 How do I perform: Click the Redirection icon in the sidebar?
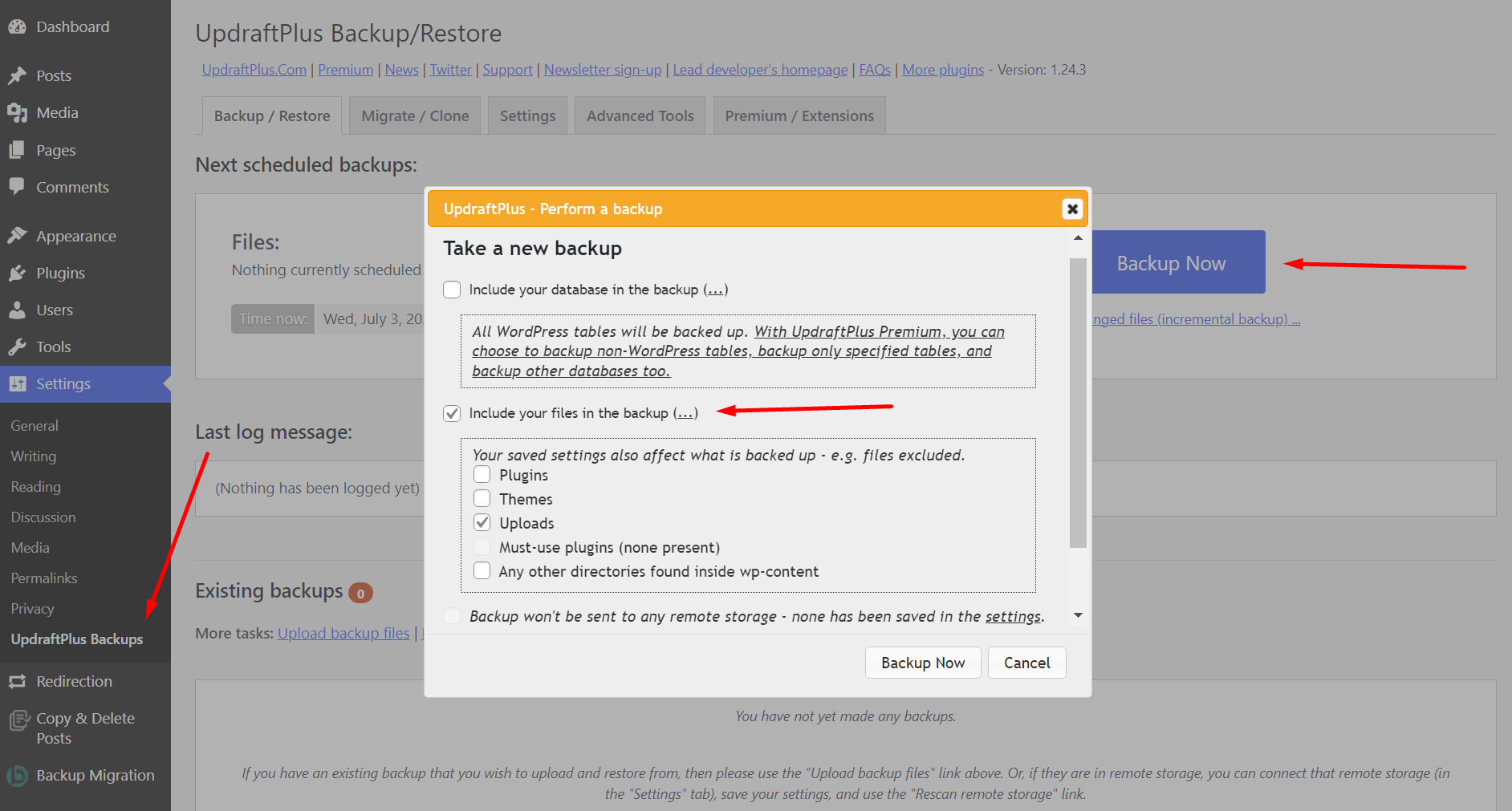coord(18,680)
